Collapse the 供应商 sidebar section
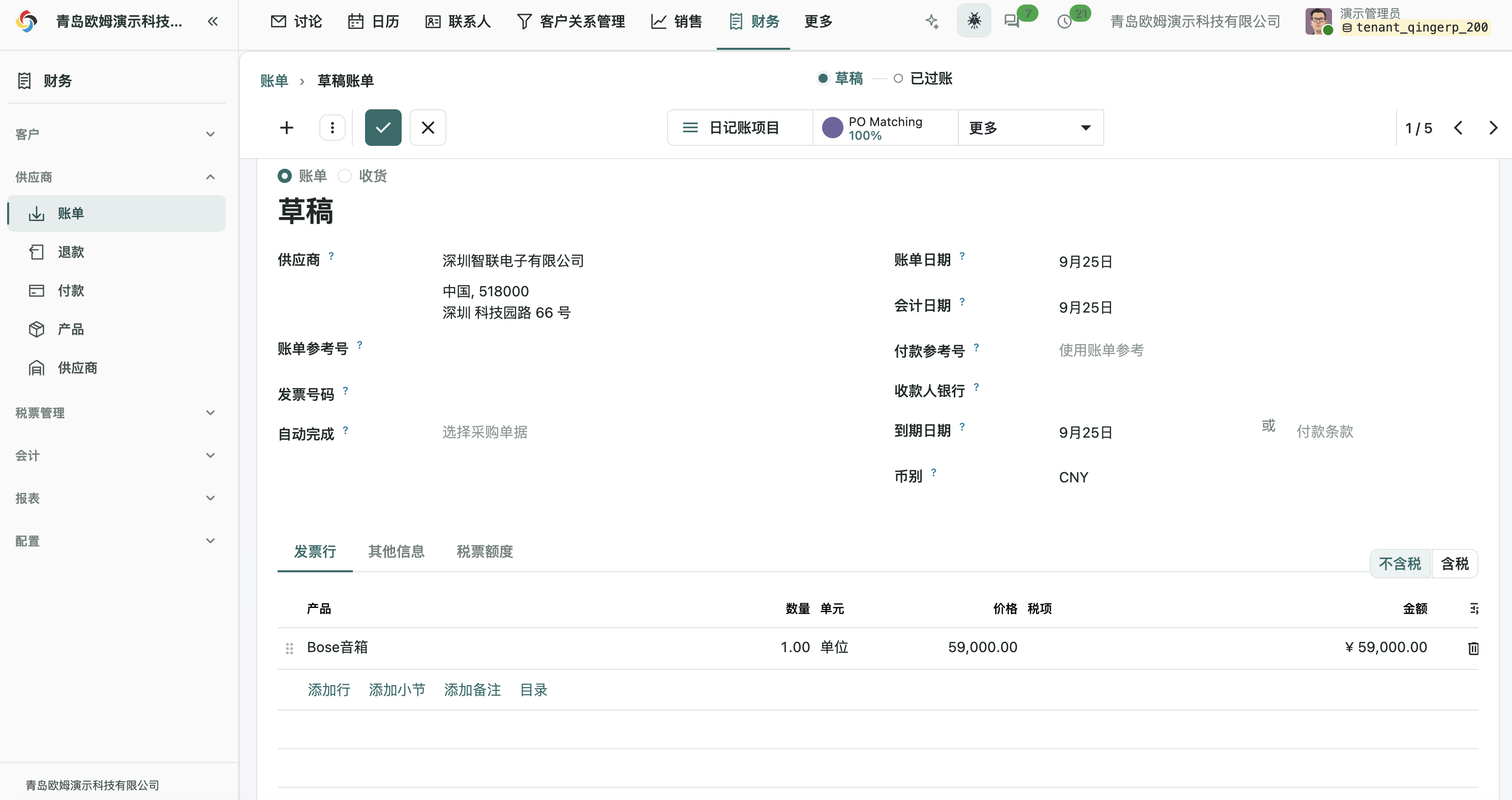The image size is (1512, 800). click(115, 177)
